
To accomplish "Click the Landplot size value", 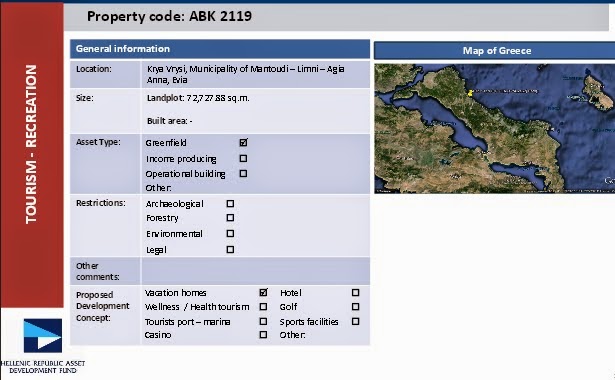I will tap(198, 98).
